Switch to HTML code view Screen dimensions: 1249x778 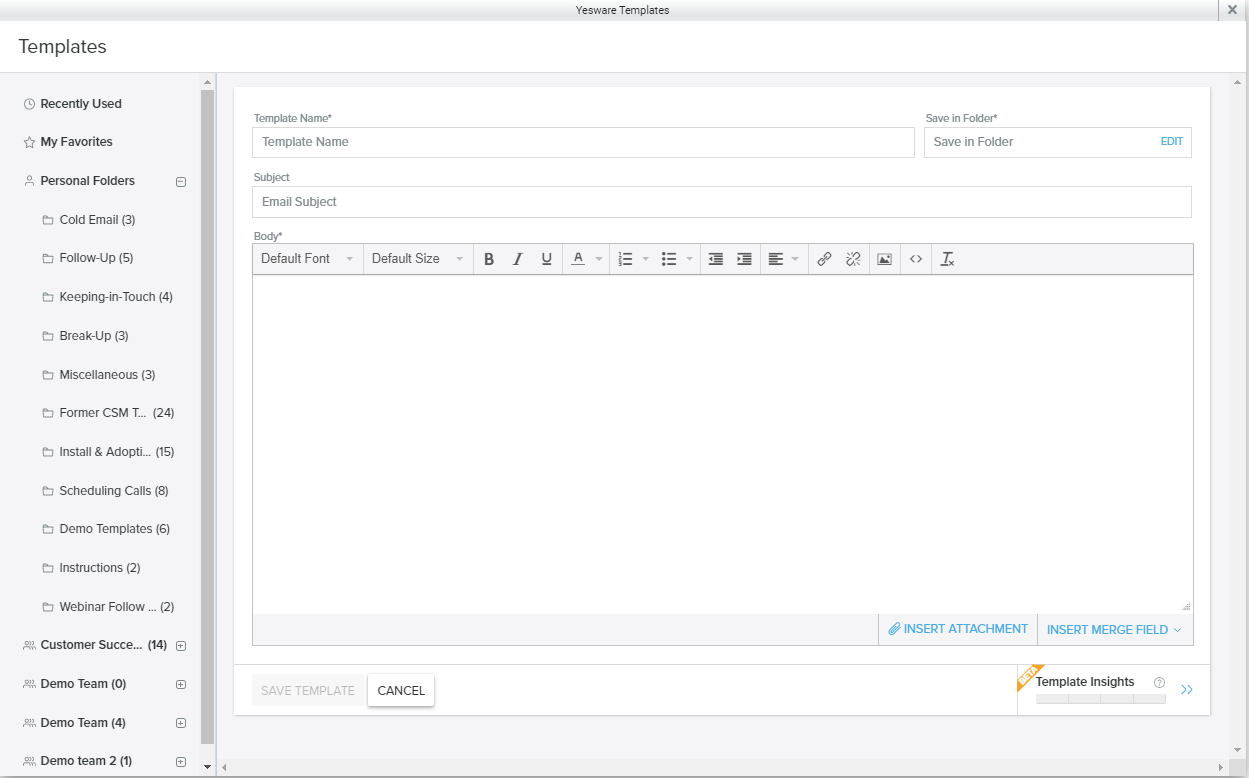915,259
